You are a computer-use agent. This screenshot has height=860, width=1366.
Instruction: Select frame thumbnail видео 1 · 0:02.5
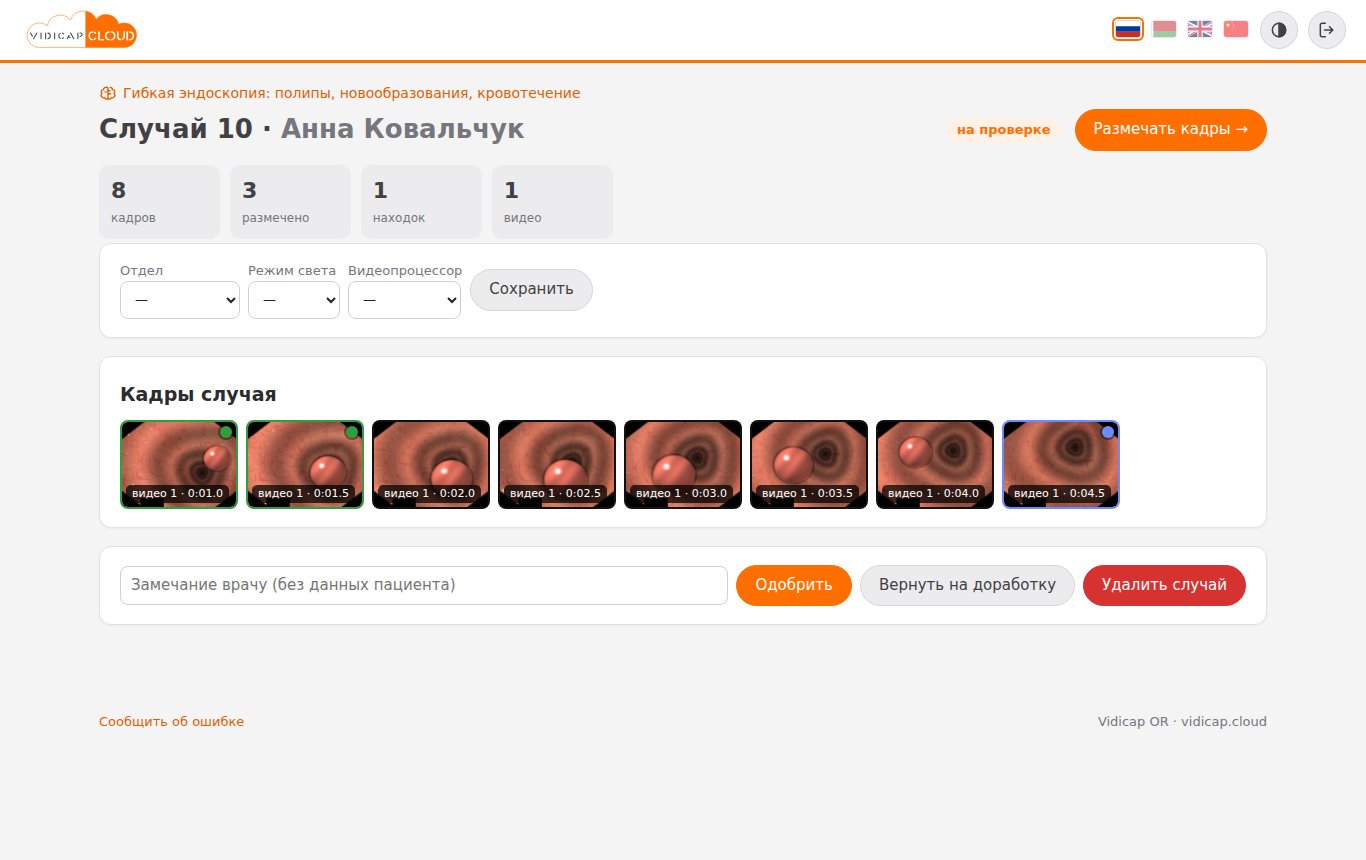click(x=557, y=464)
